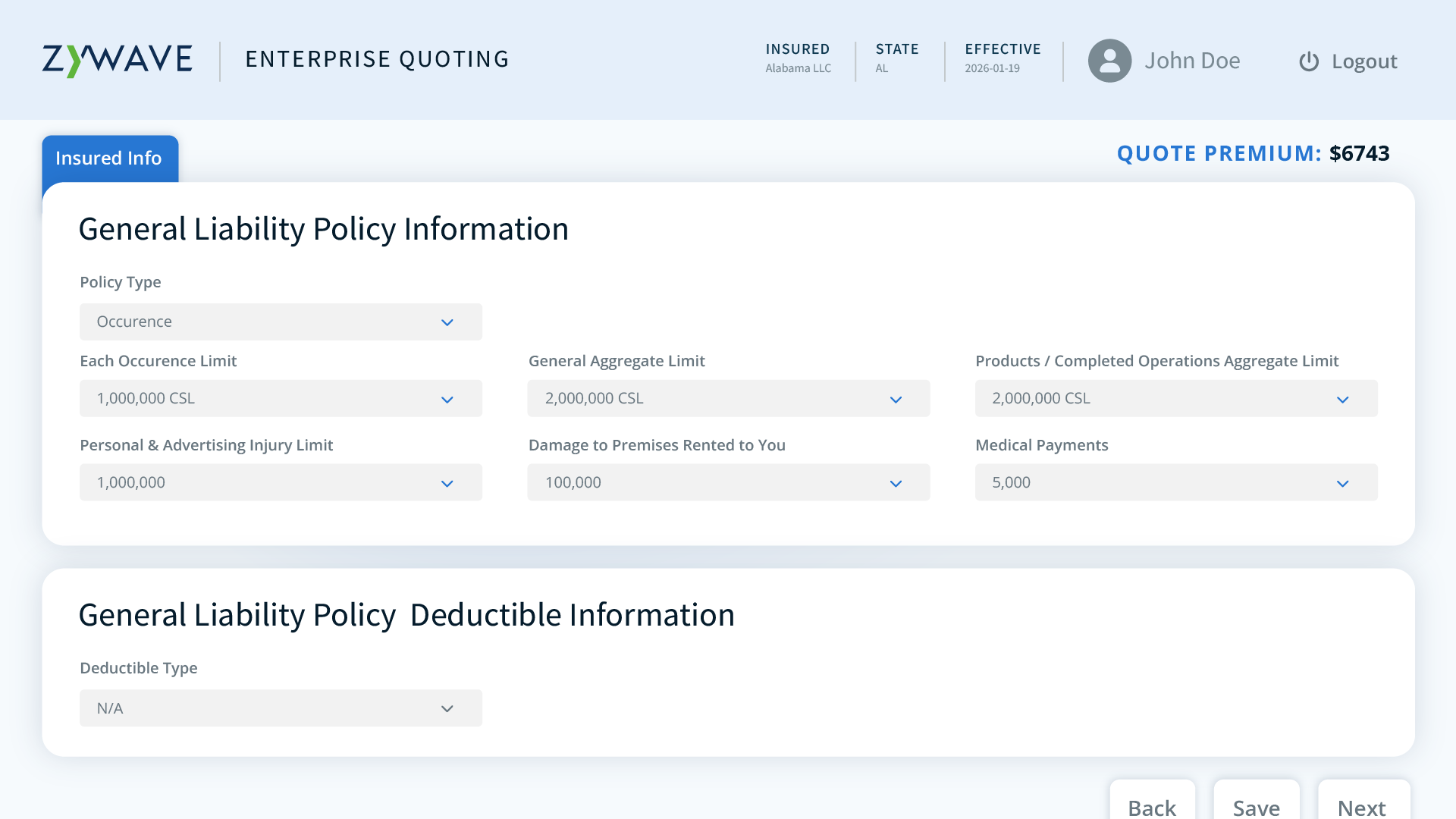Open the Deductible Type dropdown
The image size is (1456, 819).
[281, 708]
